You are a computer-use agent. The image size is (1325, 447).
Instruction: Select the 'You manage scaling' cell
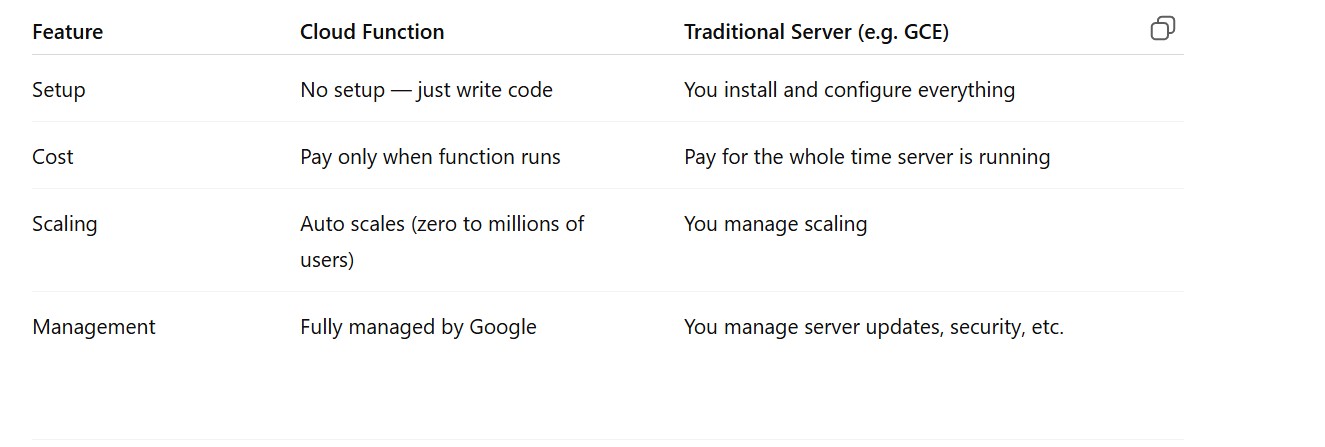(775, 224)
